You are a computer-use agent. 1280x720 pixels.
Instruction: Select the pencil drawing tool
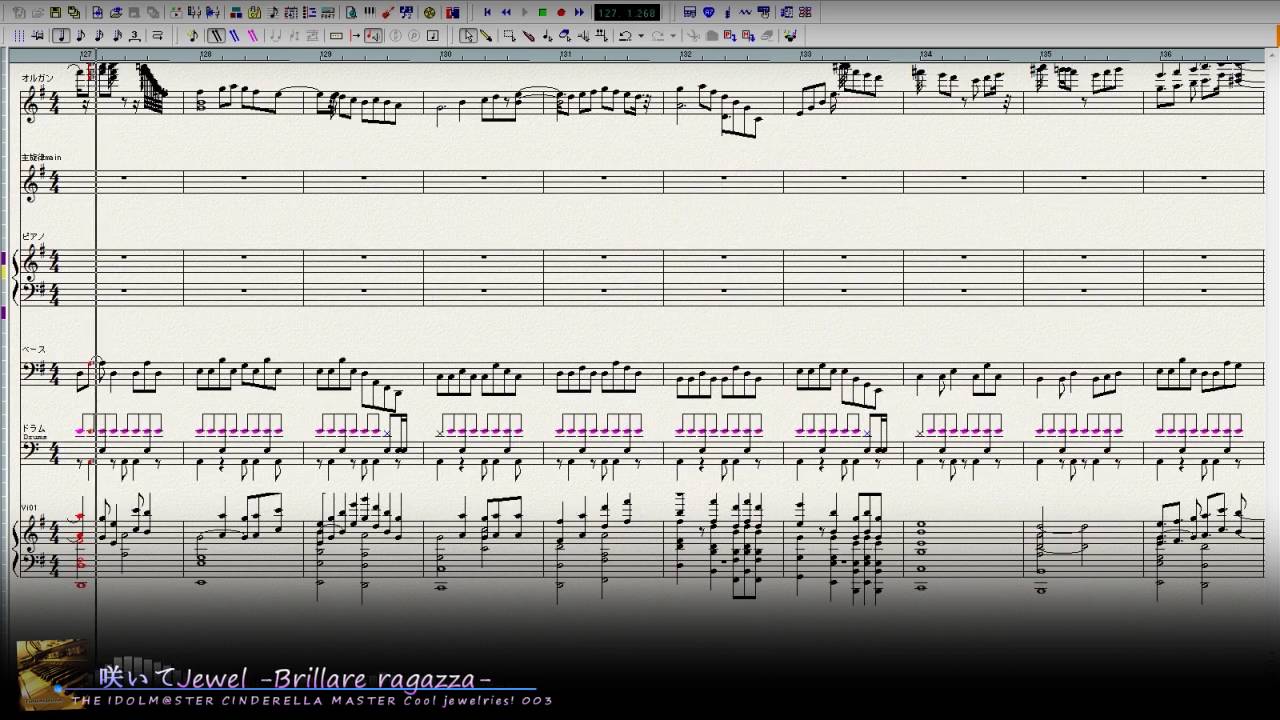point(486,36)
